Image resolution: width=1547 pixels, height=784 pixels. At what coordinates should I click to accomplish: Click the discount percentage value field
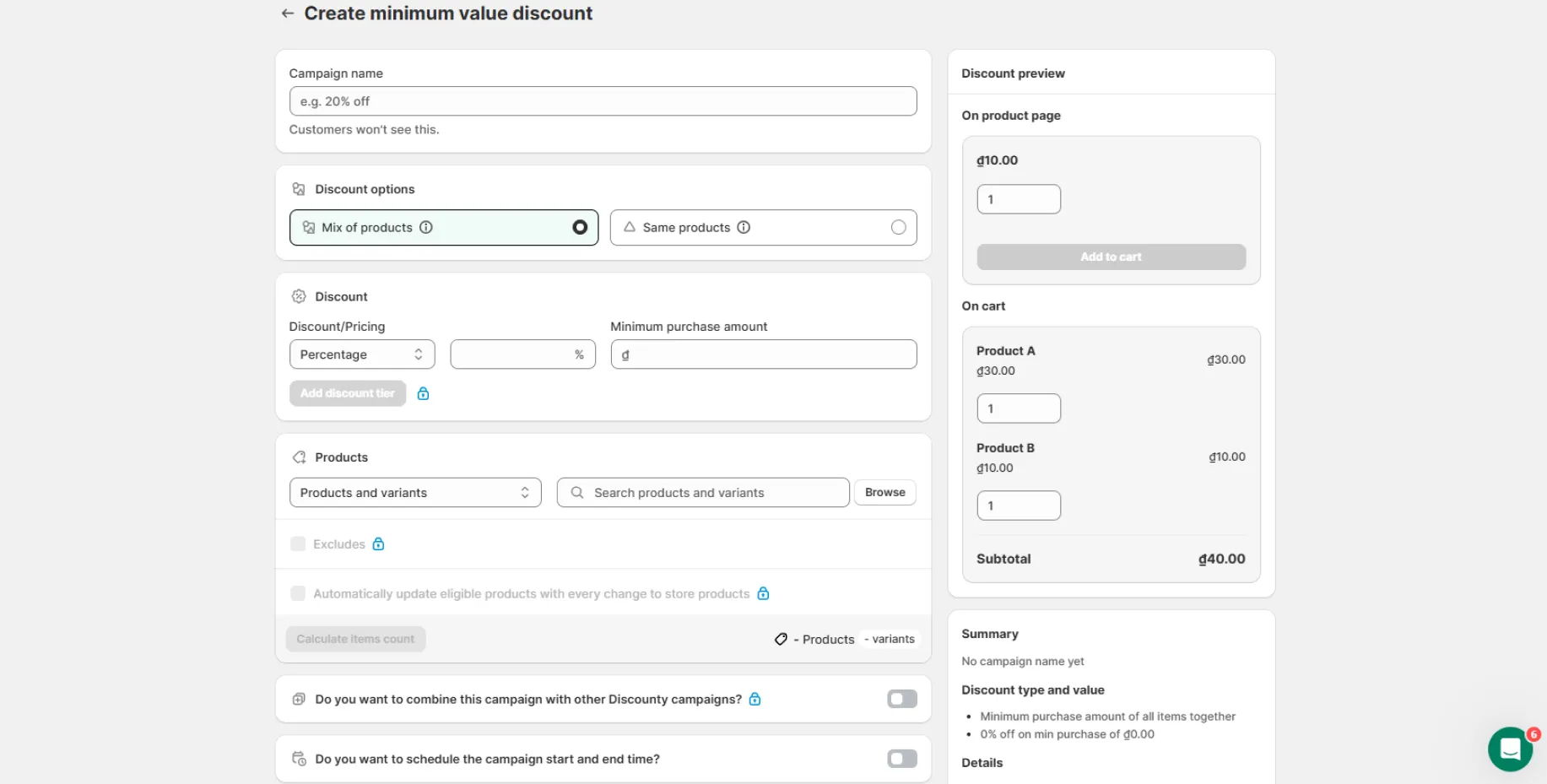tap(523, 354)
